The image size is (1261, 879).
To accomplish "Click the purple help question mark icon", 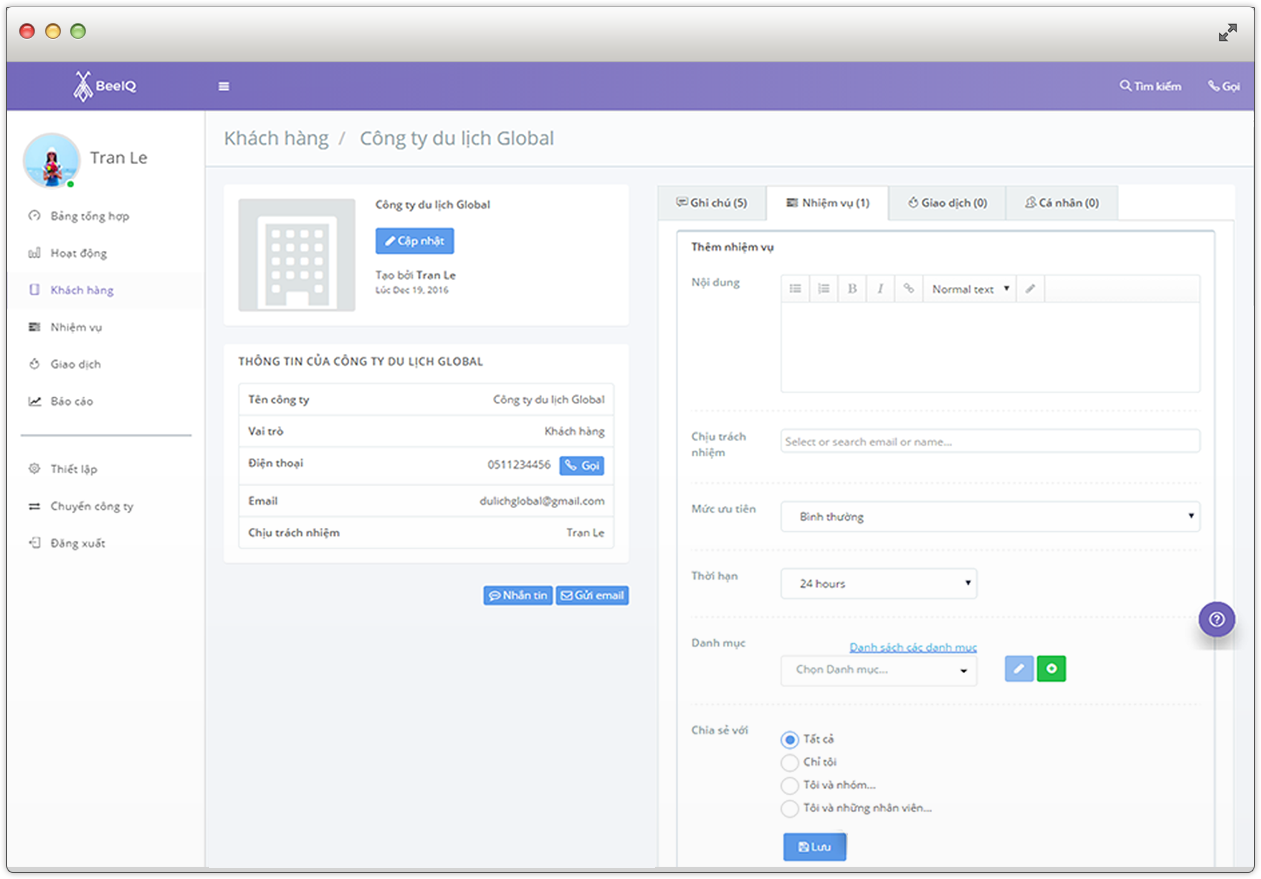I will coord(1216,619).
